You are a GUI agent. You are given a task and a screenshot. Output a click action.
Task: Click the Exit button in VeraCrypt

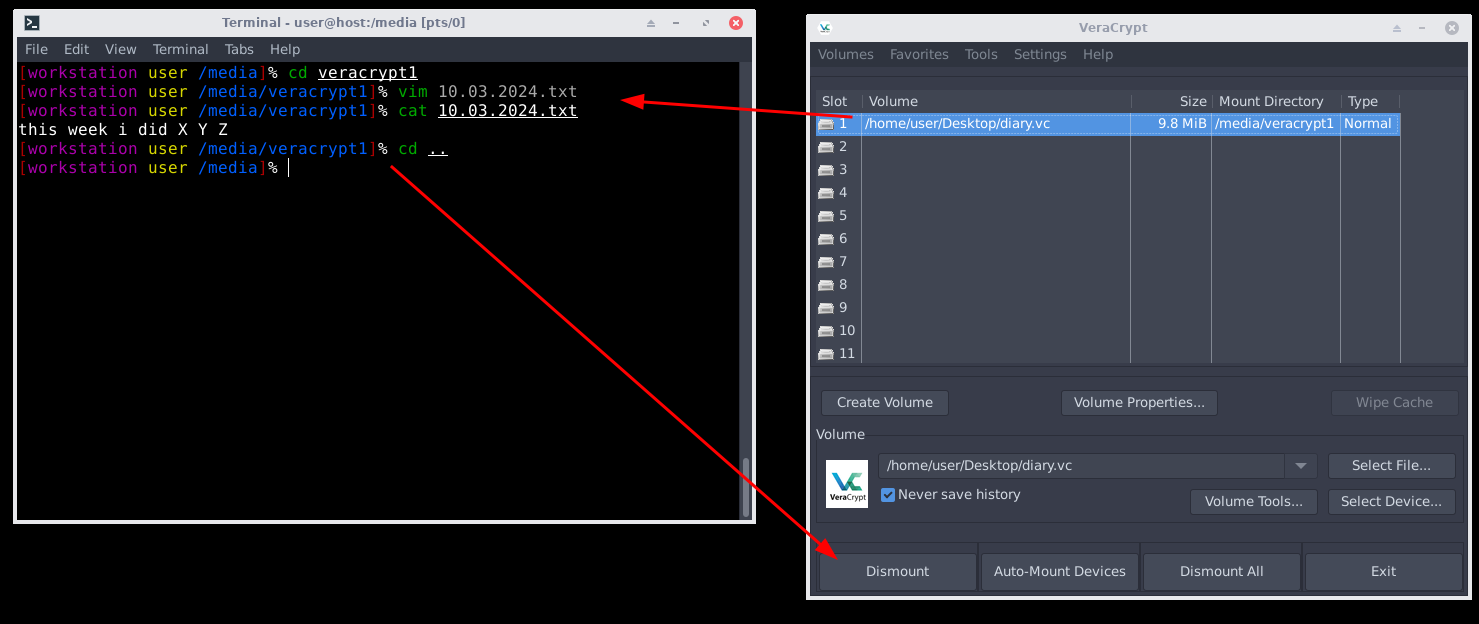point(1384,572)
